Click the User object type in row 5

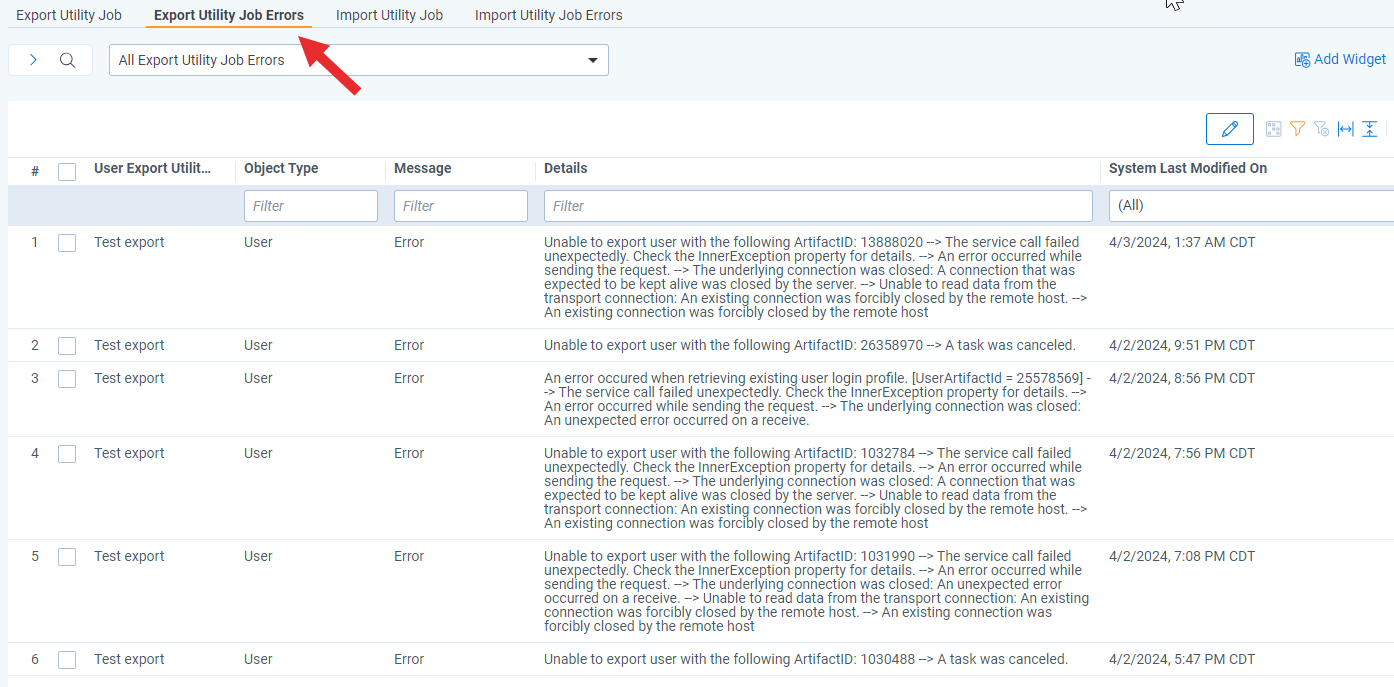[x=258, y=556]
